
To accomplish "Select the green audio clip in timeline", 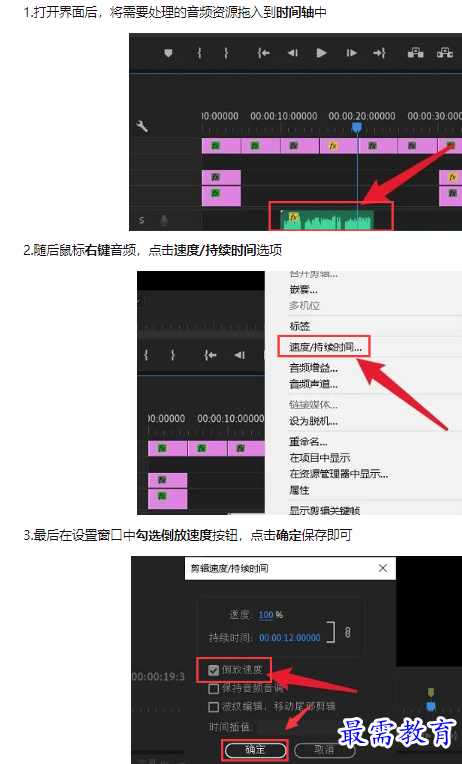I will point(327,220).
